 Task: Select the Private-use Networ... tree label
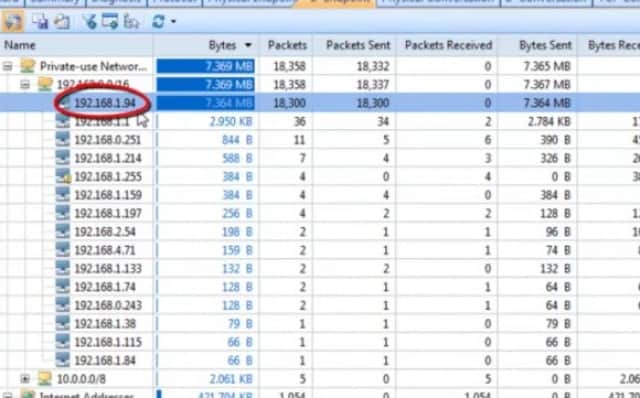coord(93,66)
